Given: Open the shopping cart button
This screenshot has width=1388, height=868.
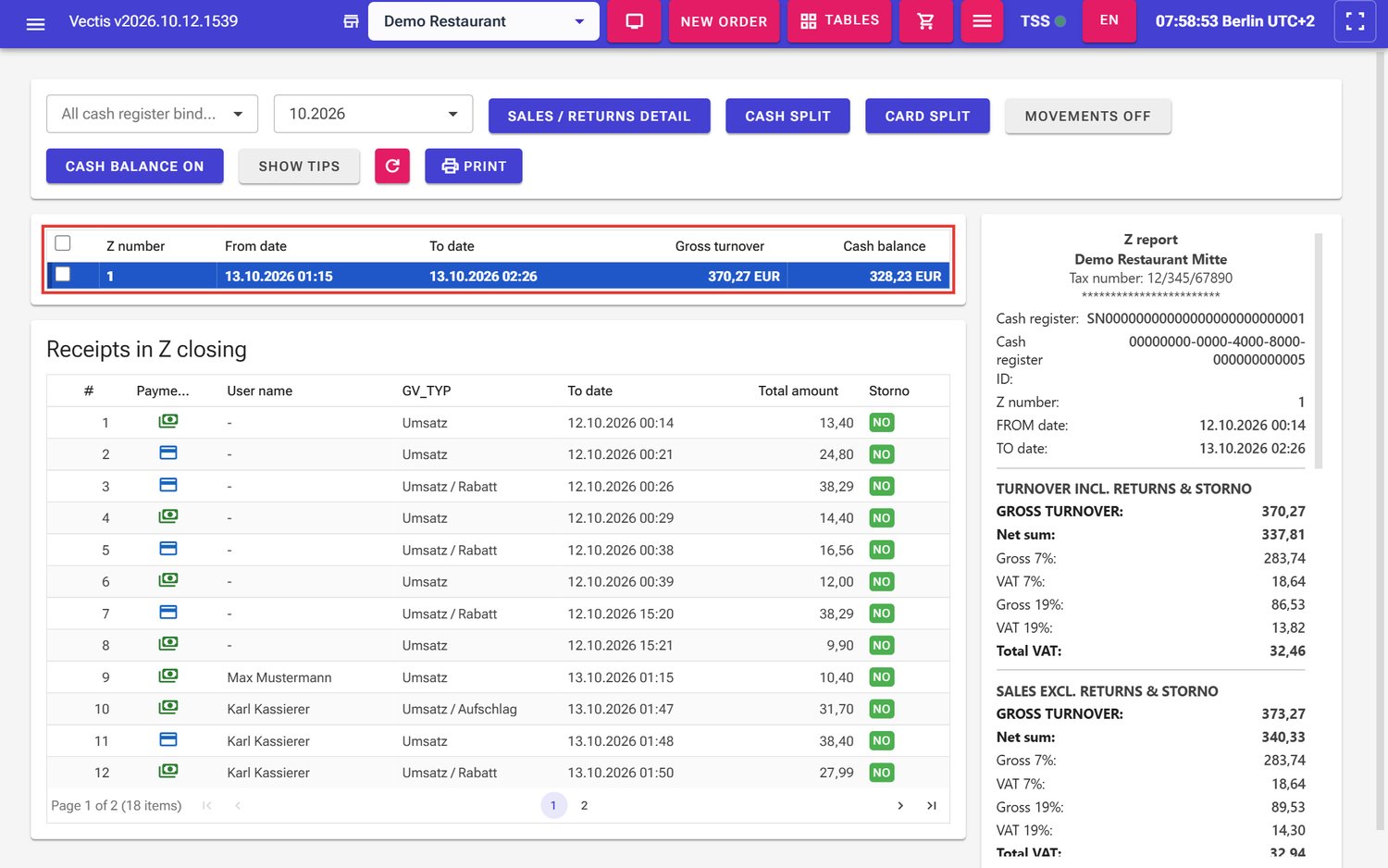Looking at the screenshot, I should coord(925,21).
